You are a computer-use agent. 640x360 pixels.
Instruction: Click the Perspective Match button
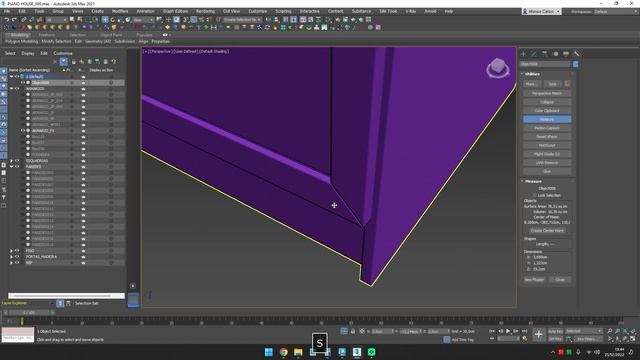pyautogui.click(x=547, y=93)
